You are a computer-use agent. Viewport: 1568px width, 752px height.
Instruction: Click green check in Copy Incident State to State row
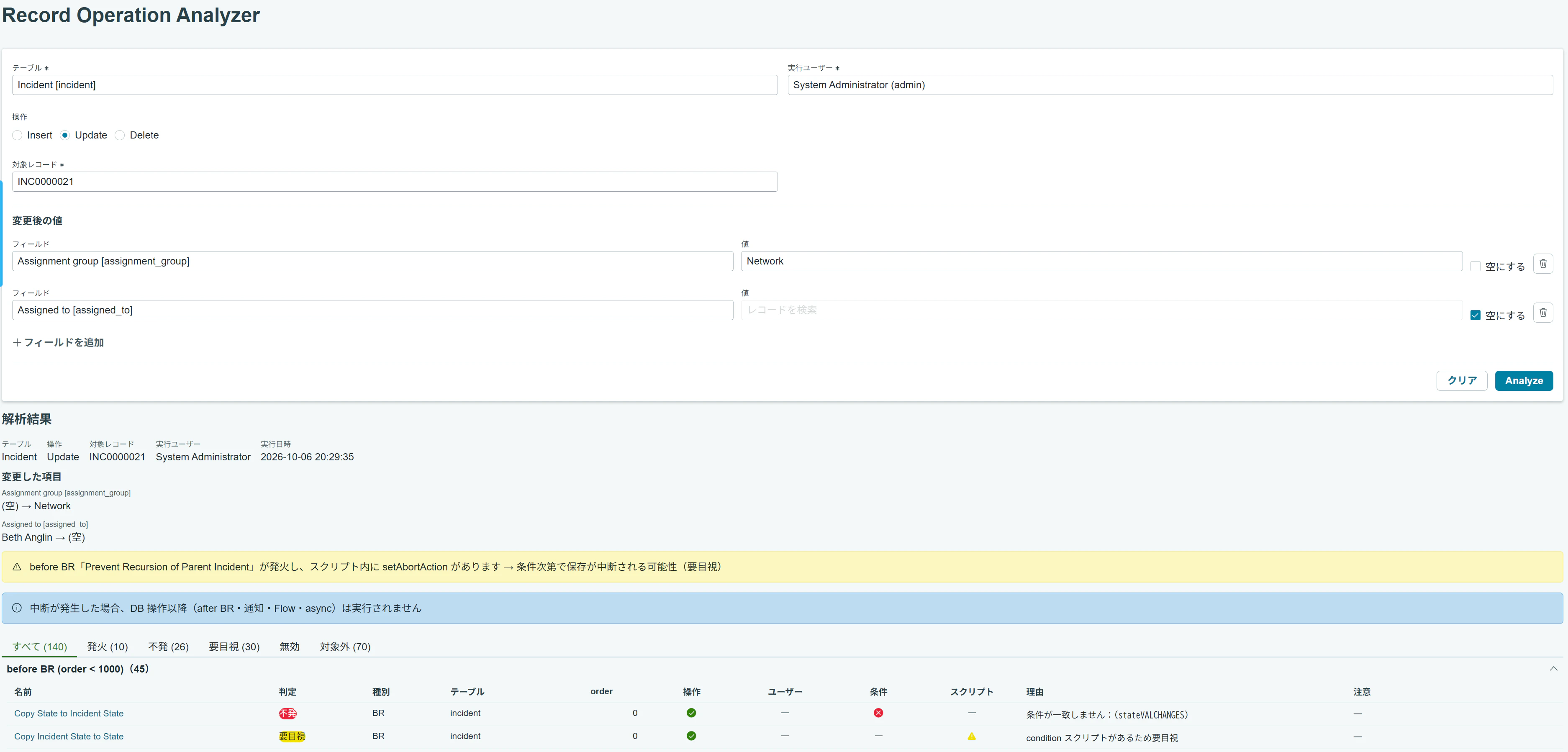691,736
